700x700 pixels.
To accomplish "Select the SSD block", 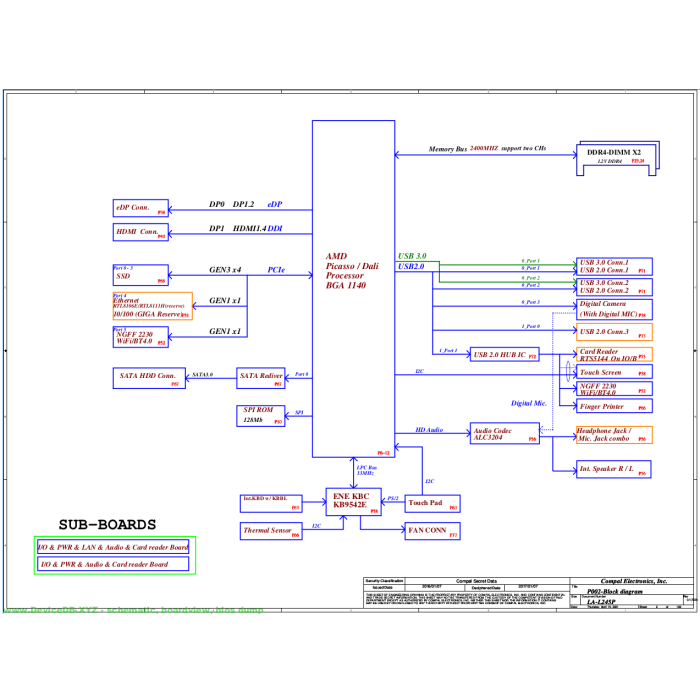I will click(141, 275).
